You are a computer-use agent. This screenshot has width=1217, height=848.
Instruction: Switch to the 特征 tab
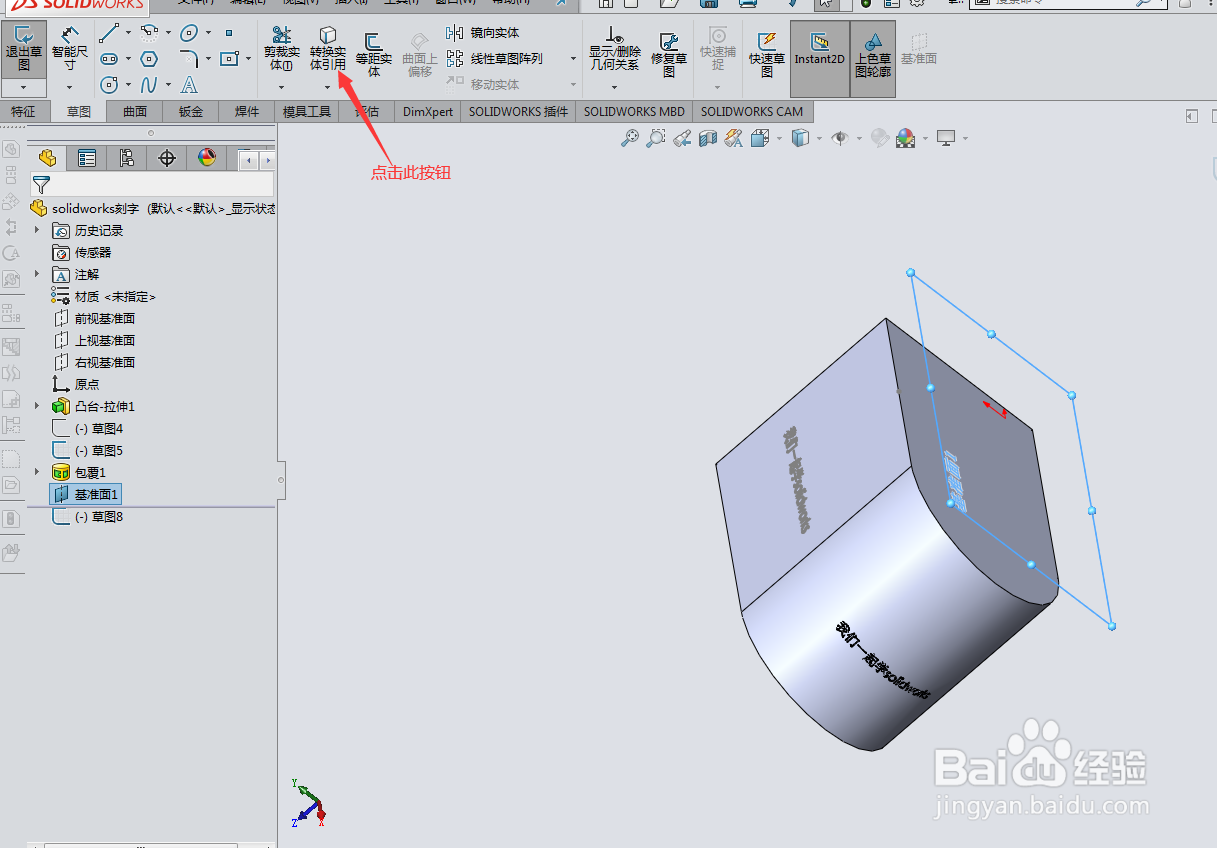23,112
